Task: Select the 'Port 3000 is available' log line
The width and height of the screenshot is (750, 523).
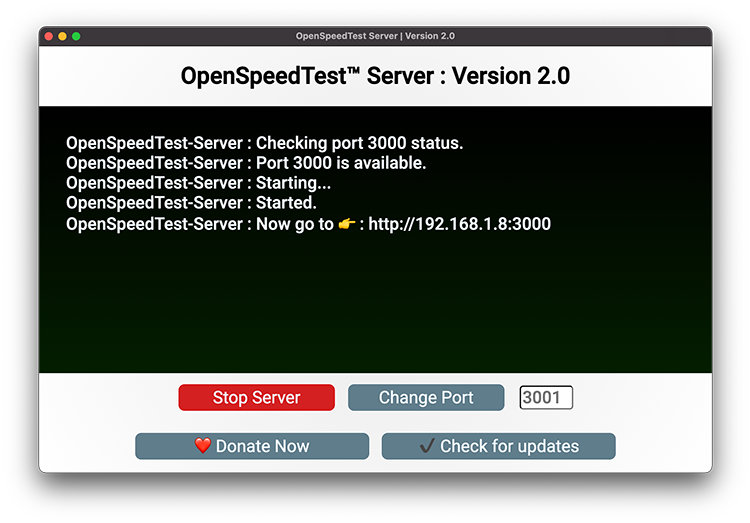Action: (246, 163)
